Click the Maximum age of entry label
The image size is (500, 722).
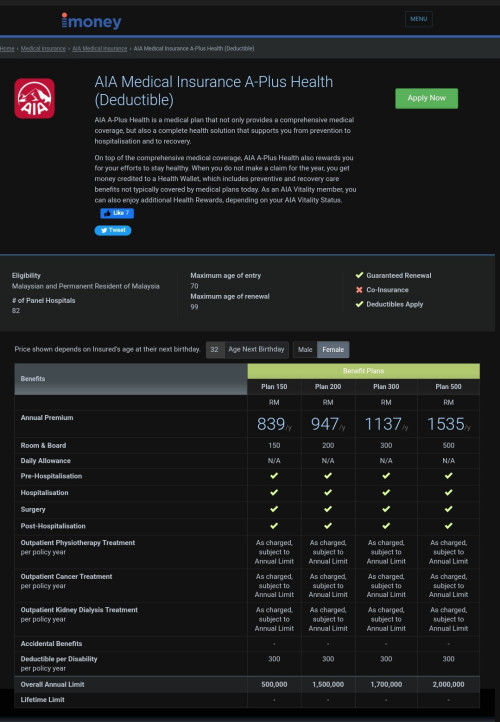coord(226,275)
